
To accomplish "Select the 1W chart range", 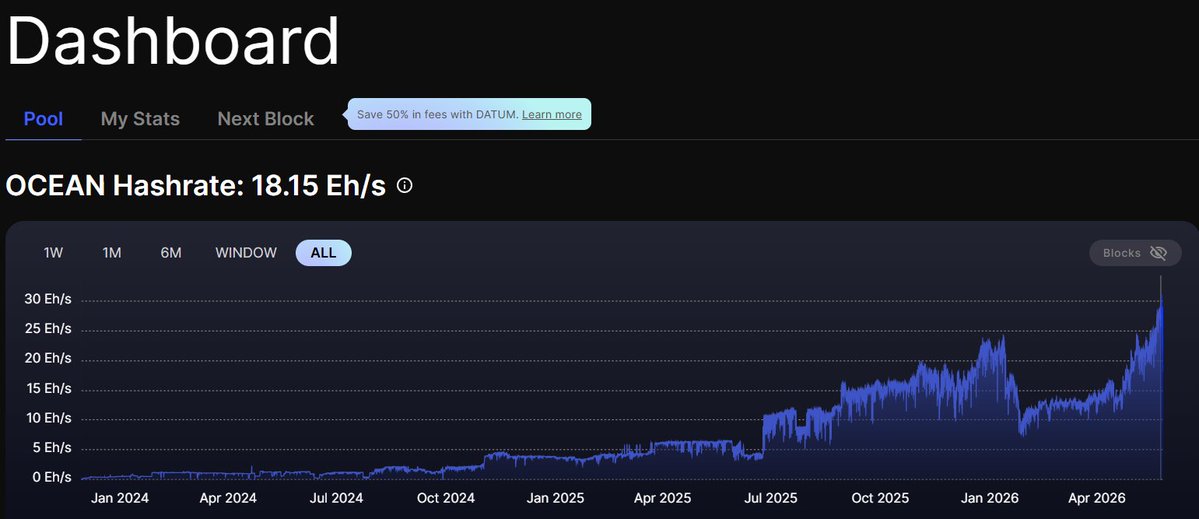I will coord(53,253).
